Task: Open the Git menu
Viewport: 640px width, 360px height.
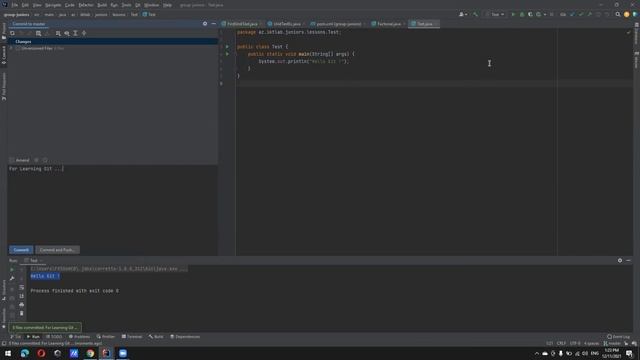Action: pos(138,5)
